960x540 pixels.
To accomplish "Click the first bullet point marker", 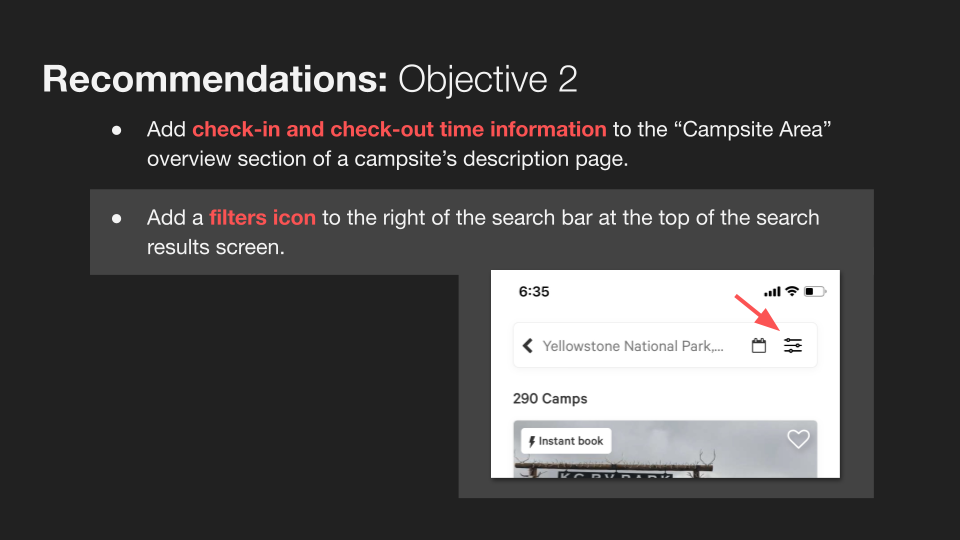I will click(116, 130).
